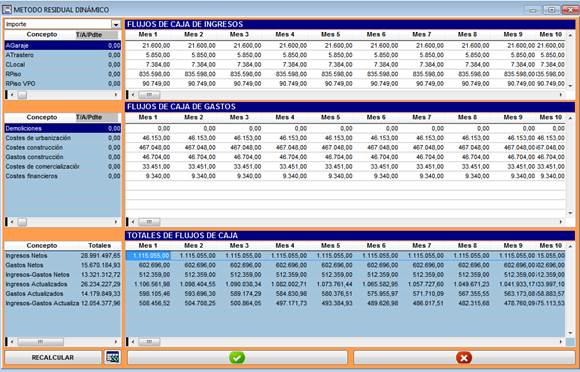The width and height of the screenshot is (580, 372).
Task: Click the ingresos table up scroll arrow
Action: (x=570, y=35)
